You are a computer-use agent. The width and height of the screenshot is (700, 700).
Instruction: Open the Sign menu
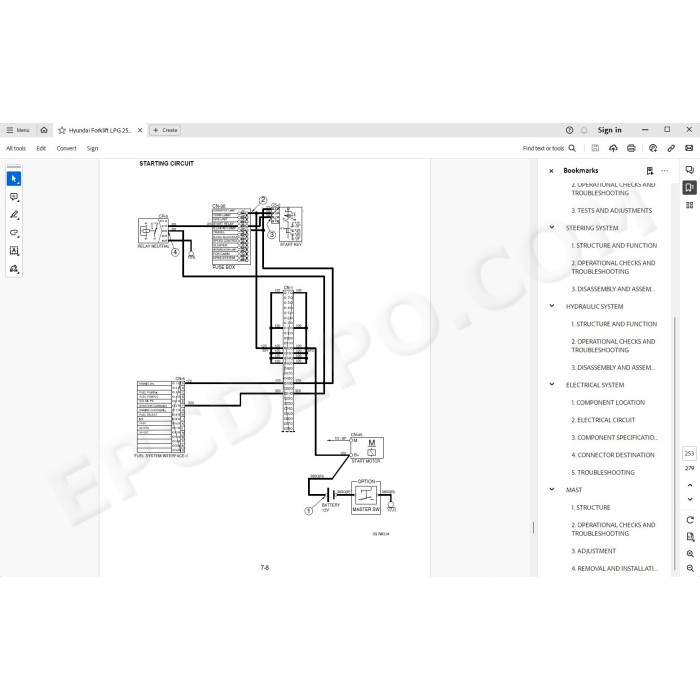click(92, 148)
